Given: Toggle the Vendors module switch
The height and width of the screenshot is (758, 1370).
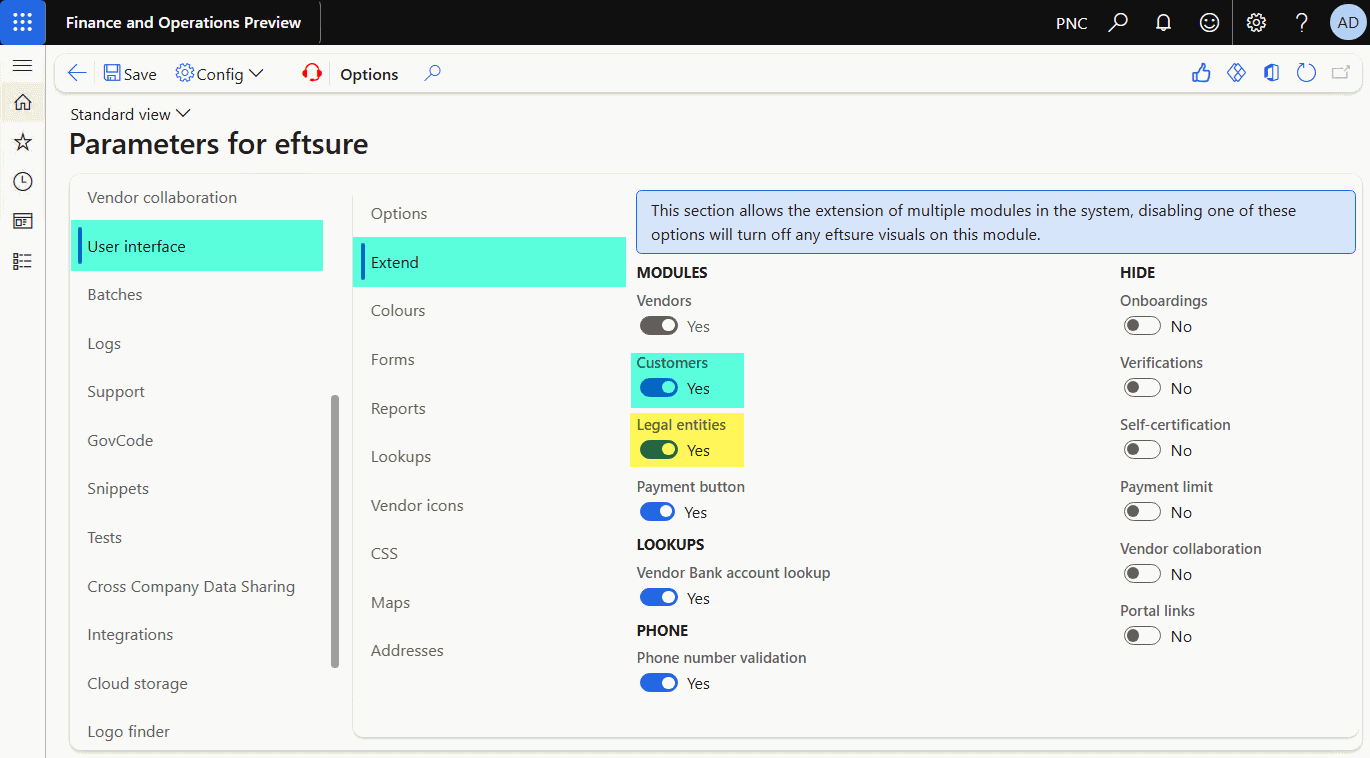Looking at the screenshot, I should 659,326.
